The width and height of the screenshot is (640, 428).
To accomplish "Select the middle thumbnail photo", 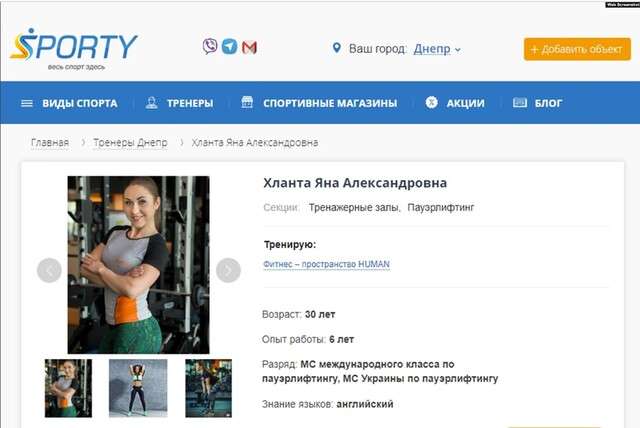I will (138, 388).
